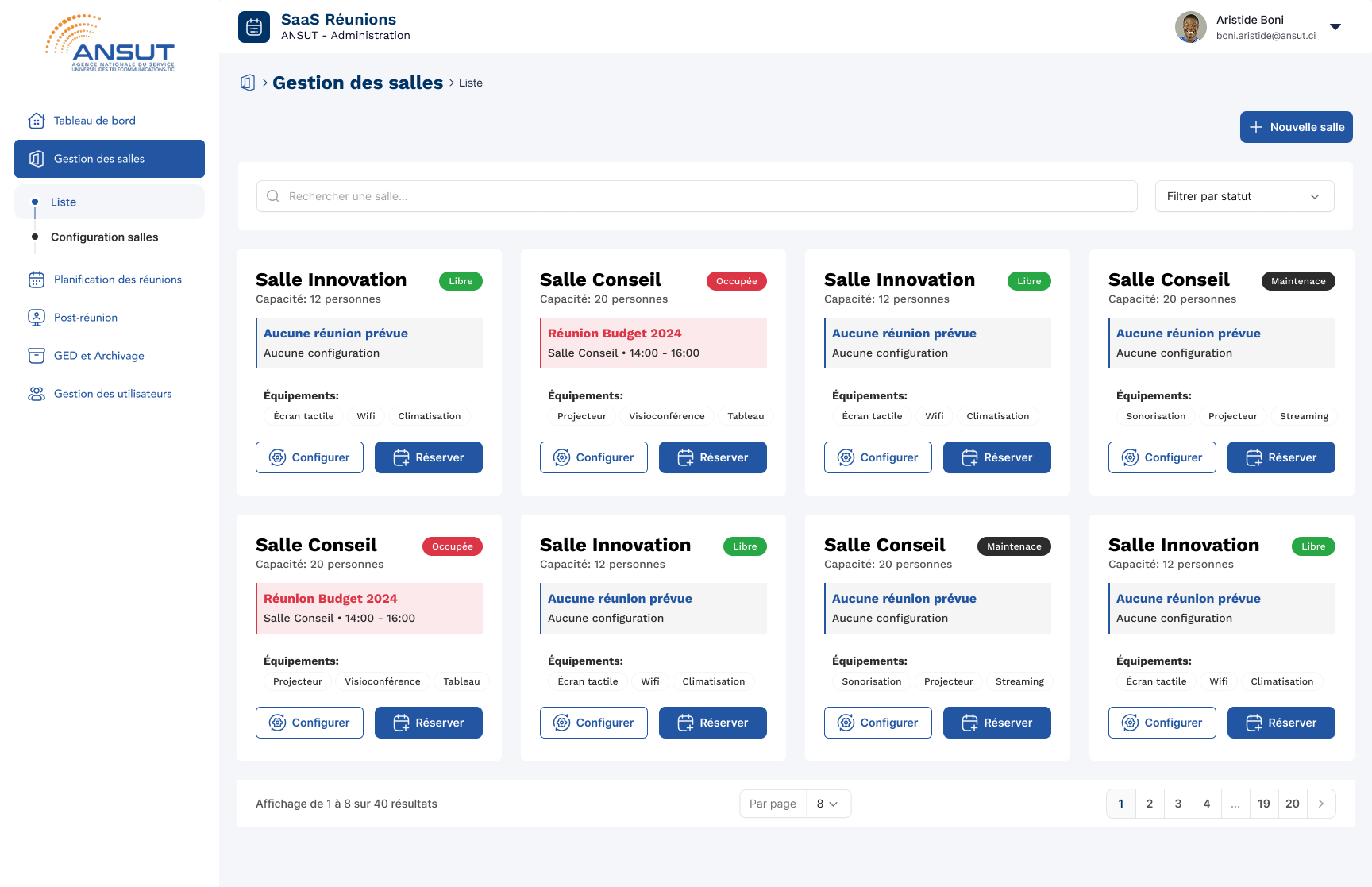This screenshot has width=1372, height=887.
Task: Click Configurer in the bottom-row Maintenace Salle Conseil card
Action: [x=878, y=723]
